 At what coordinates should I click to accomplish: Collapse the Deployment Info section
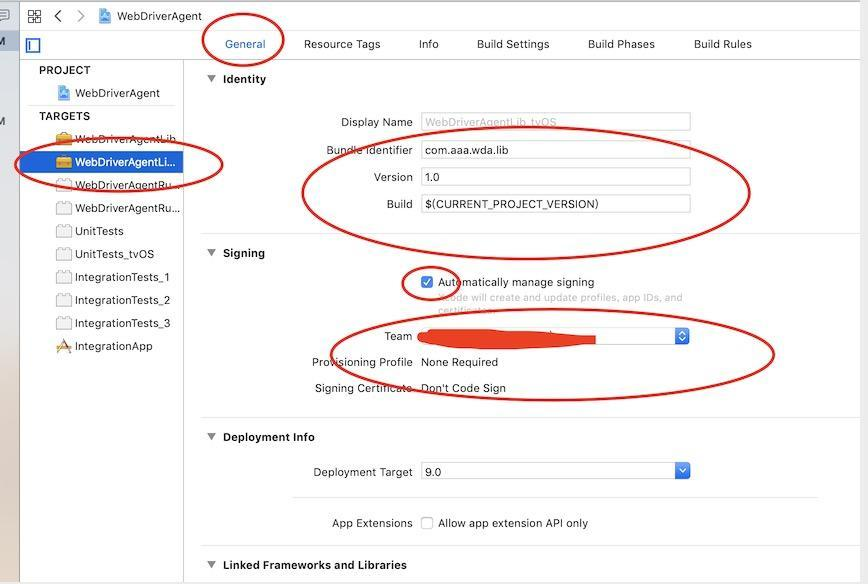211,436
